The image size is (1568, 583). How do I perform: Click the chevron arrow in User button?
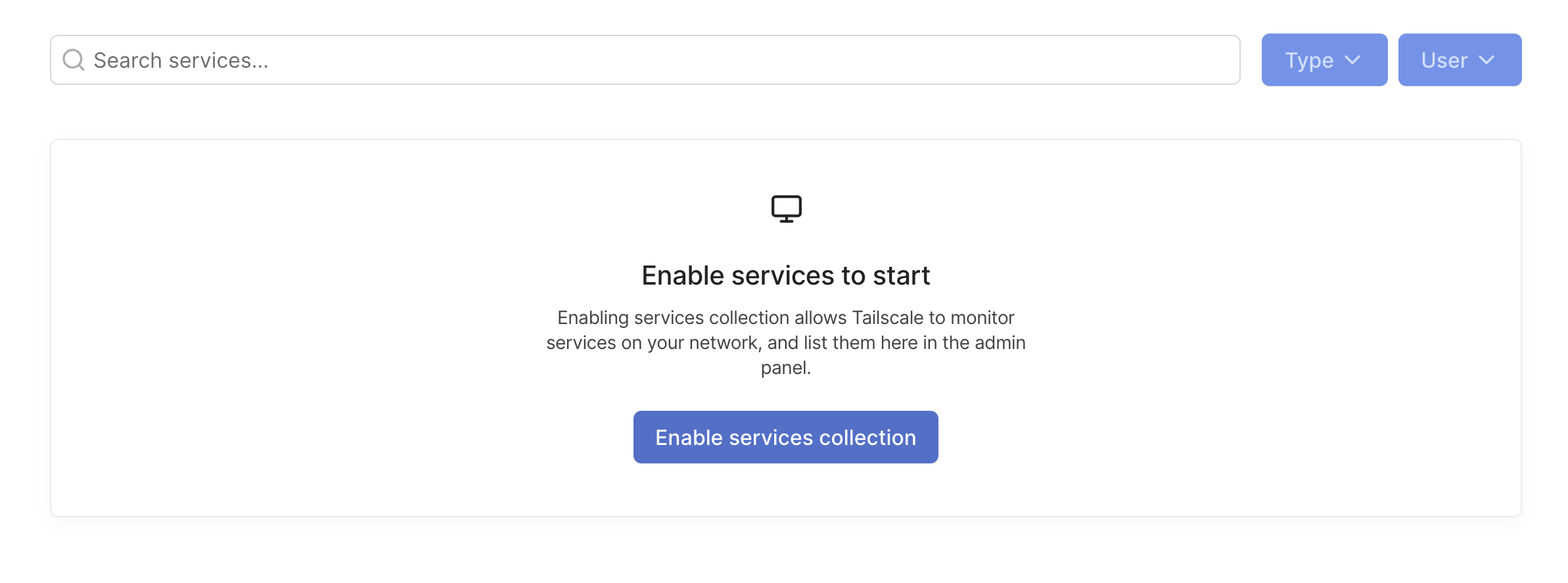tap(1487, 60)
